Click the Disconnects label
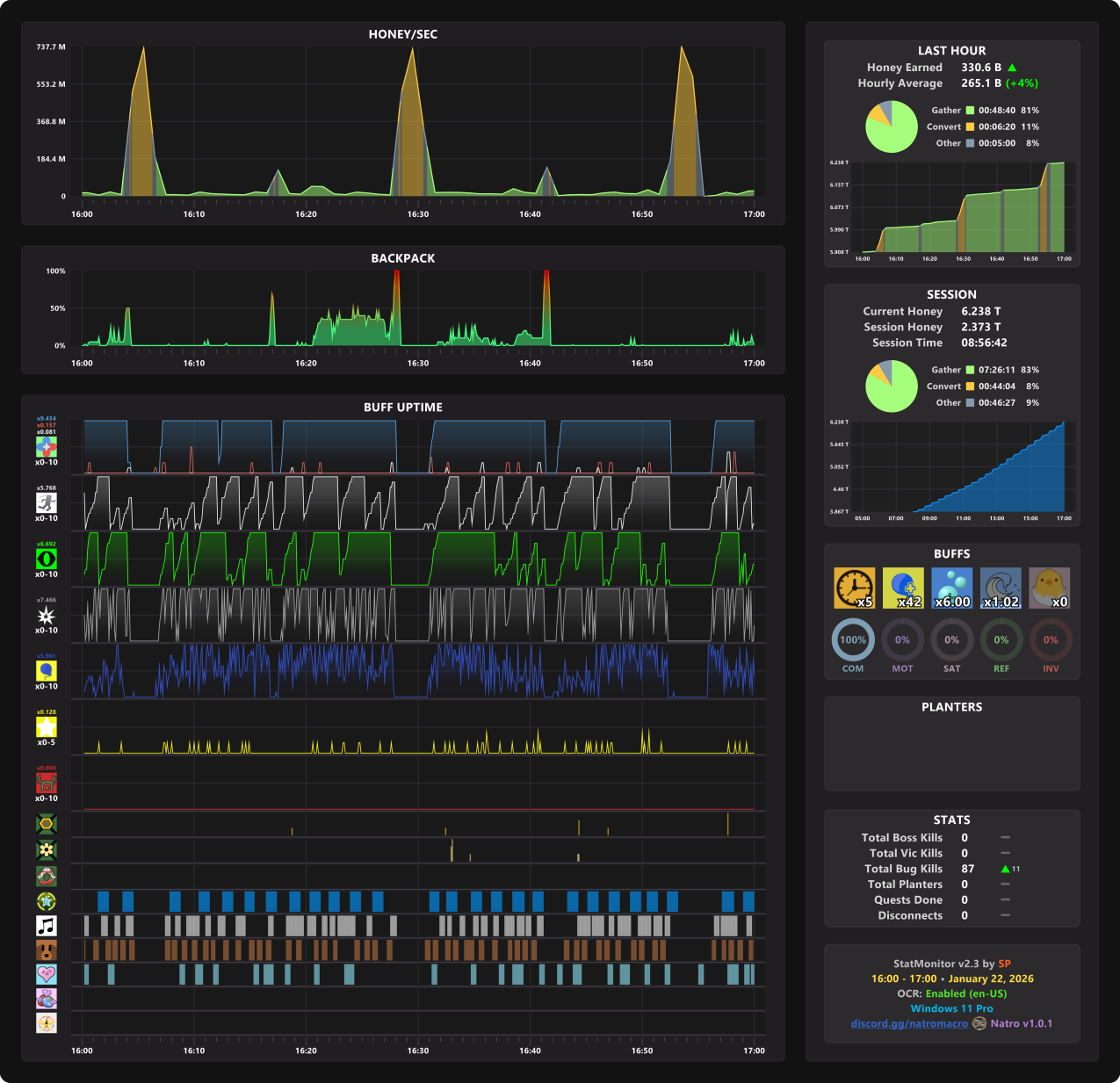Viewport: 1120px width, 1083px height. pyautogui.click(x=910, y=915)
